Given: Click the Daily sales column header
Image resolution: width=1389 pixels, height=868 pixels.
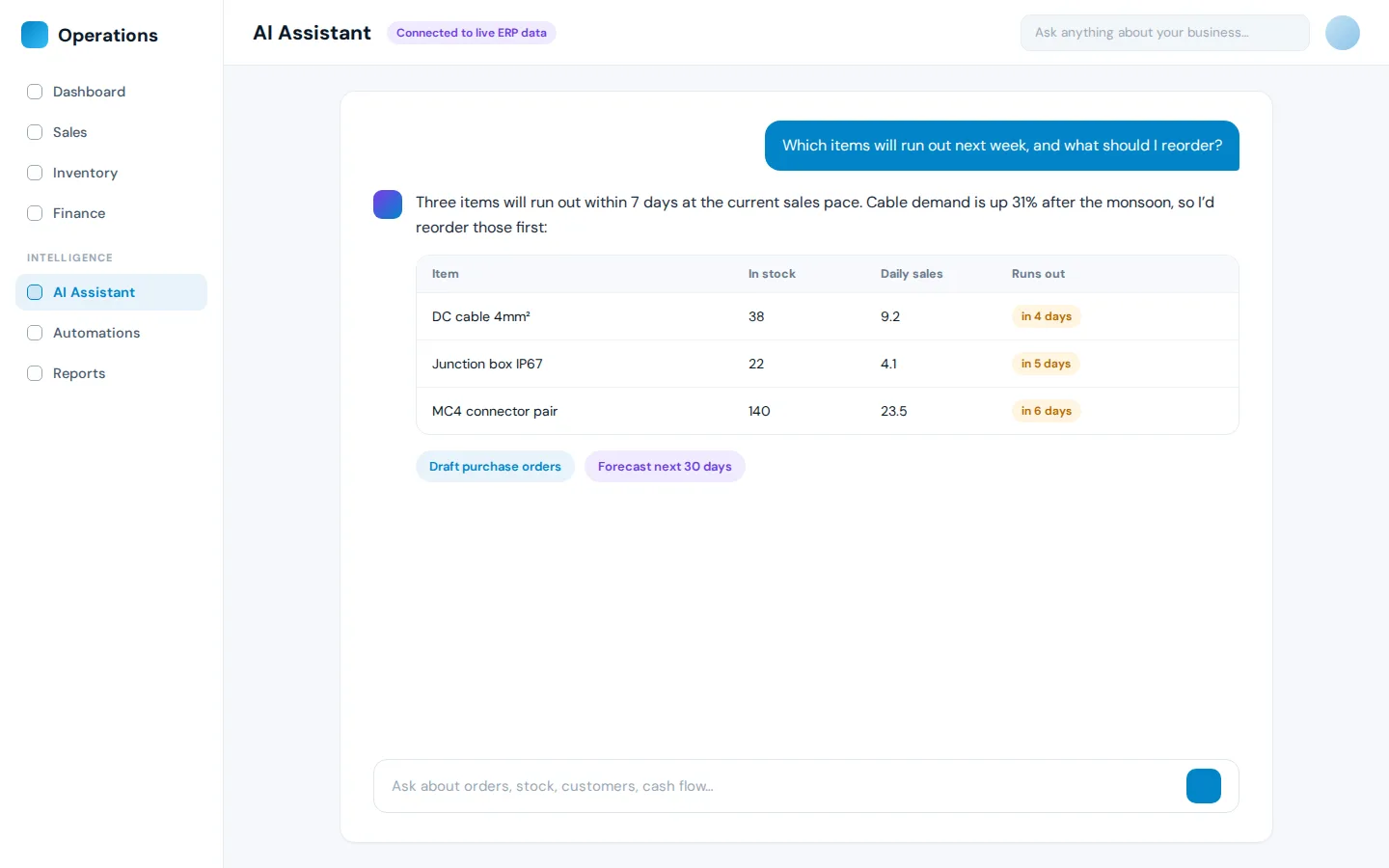Looking at the screenshot, I should (912, 274).
